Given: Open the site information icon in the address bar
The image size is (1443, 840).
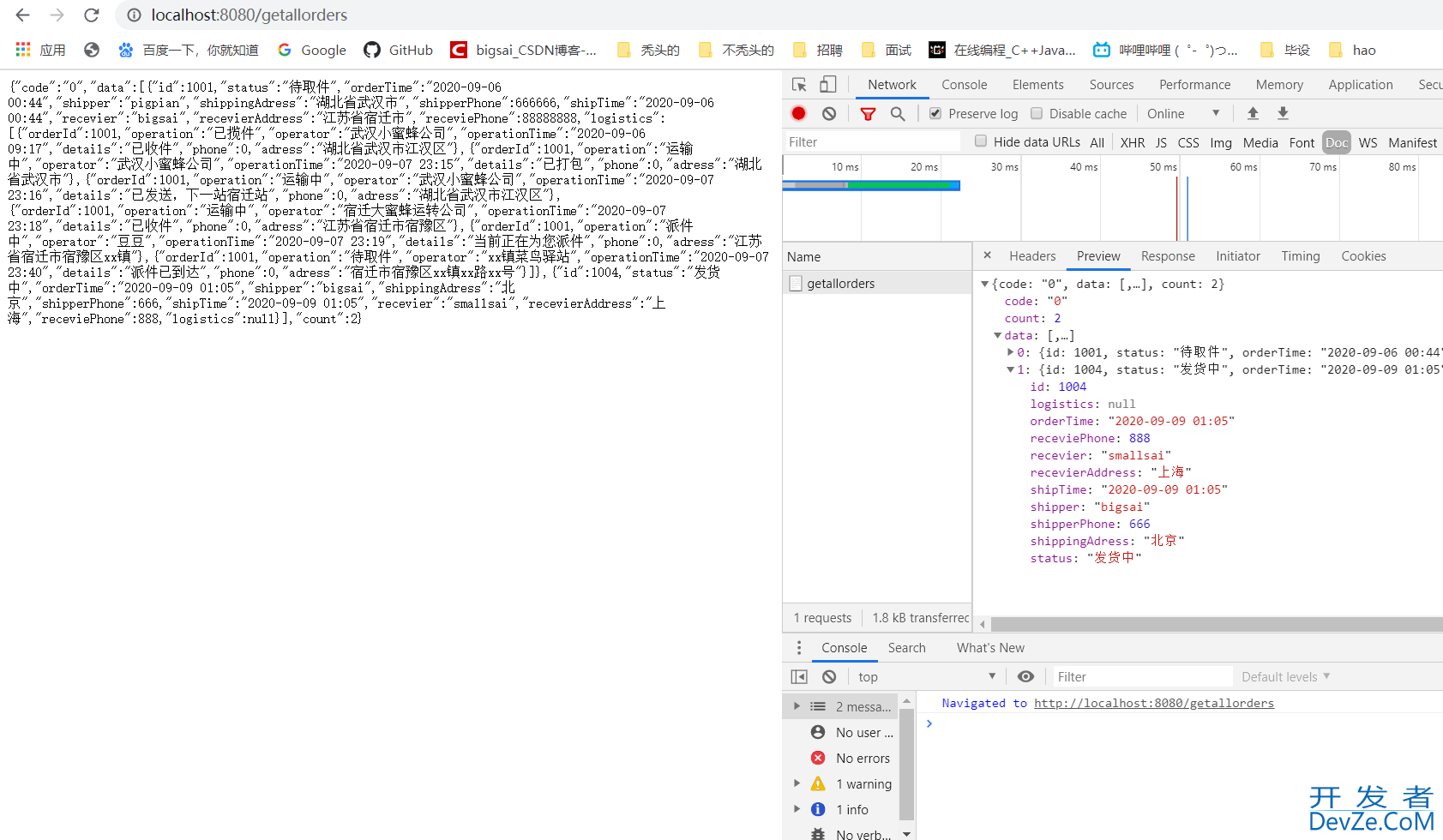Looking at the screenshot, I should (134, 15).
